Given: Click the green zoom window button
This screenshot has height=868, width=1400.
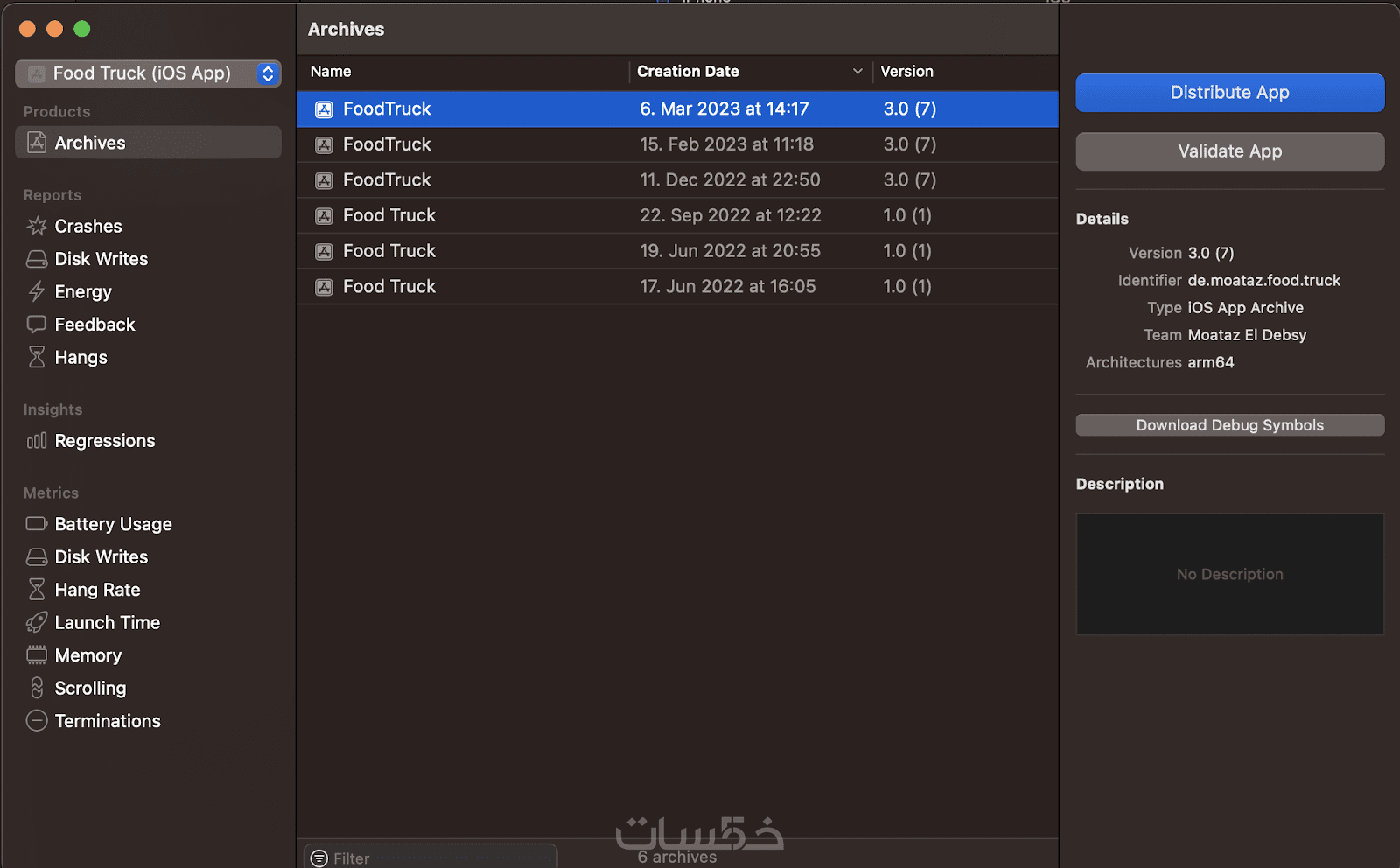Looking at the screenshot, I should (x=82, y=29).
